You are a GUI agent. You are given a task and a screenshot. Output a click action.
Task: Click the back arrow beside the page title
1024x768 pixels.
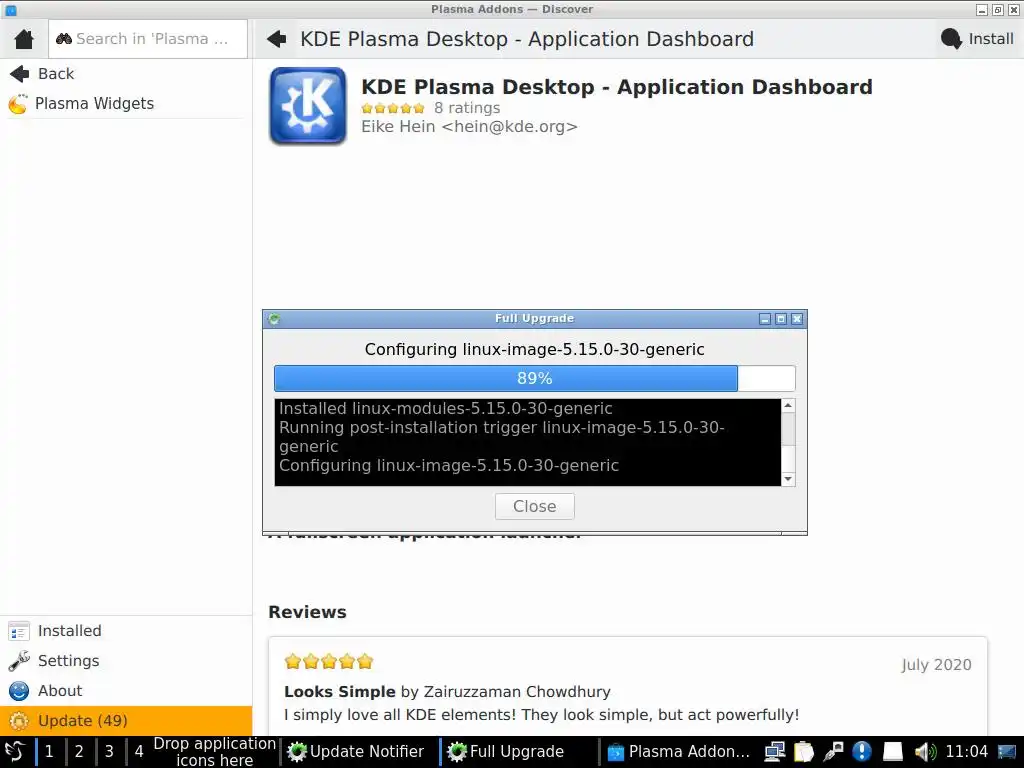(277, 39)
